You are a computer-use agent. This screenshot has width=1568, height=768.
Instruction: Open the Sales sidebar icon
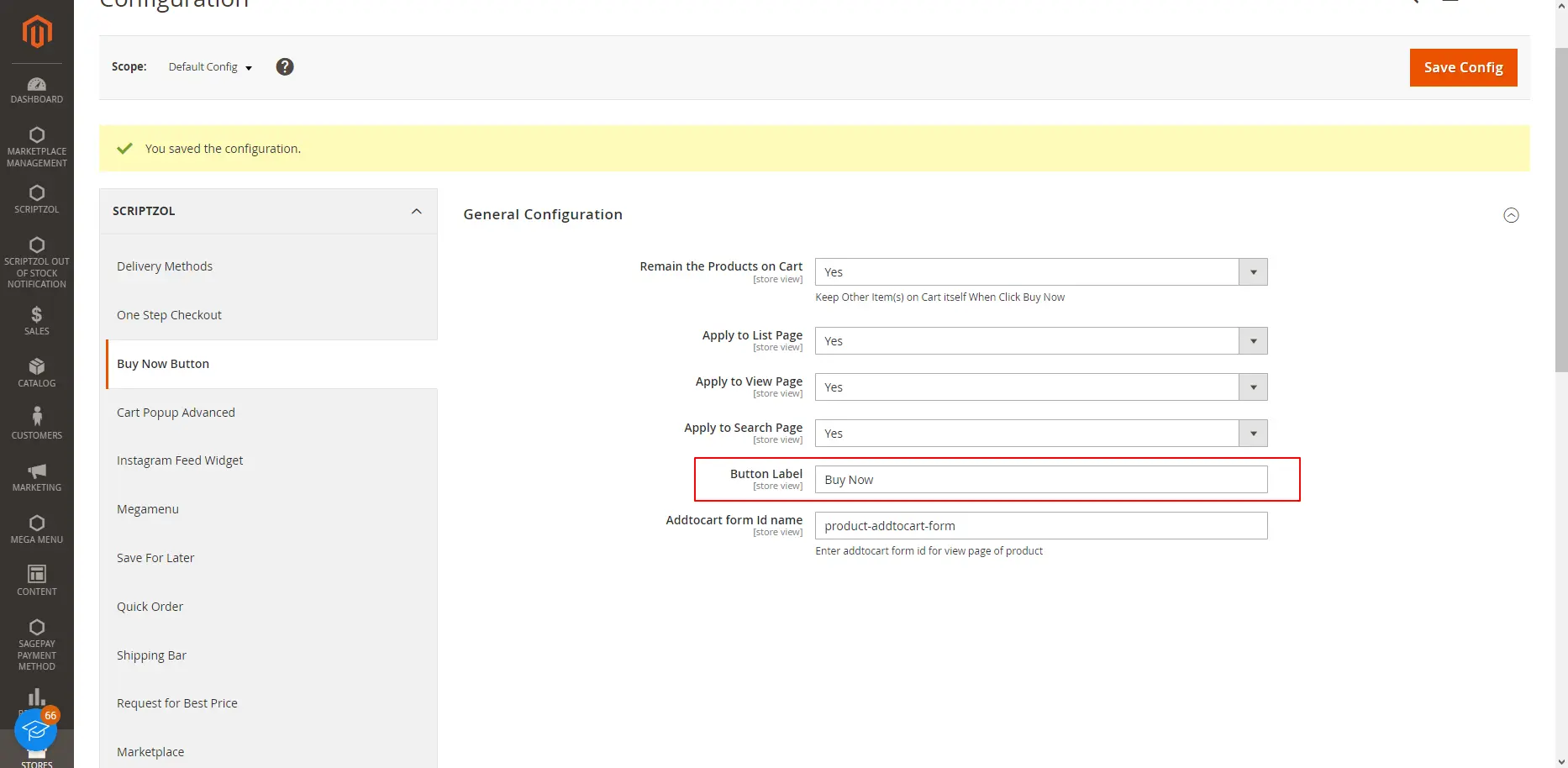click(37, 320)
